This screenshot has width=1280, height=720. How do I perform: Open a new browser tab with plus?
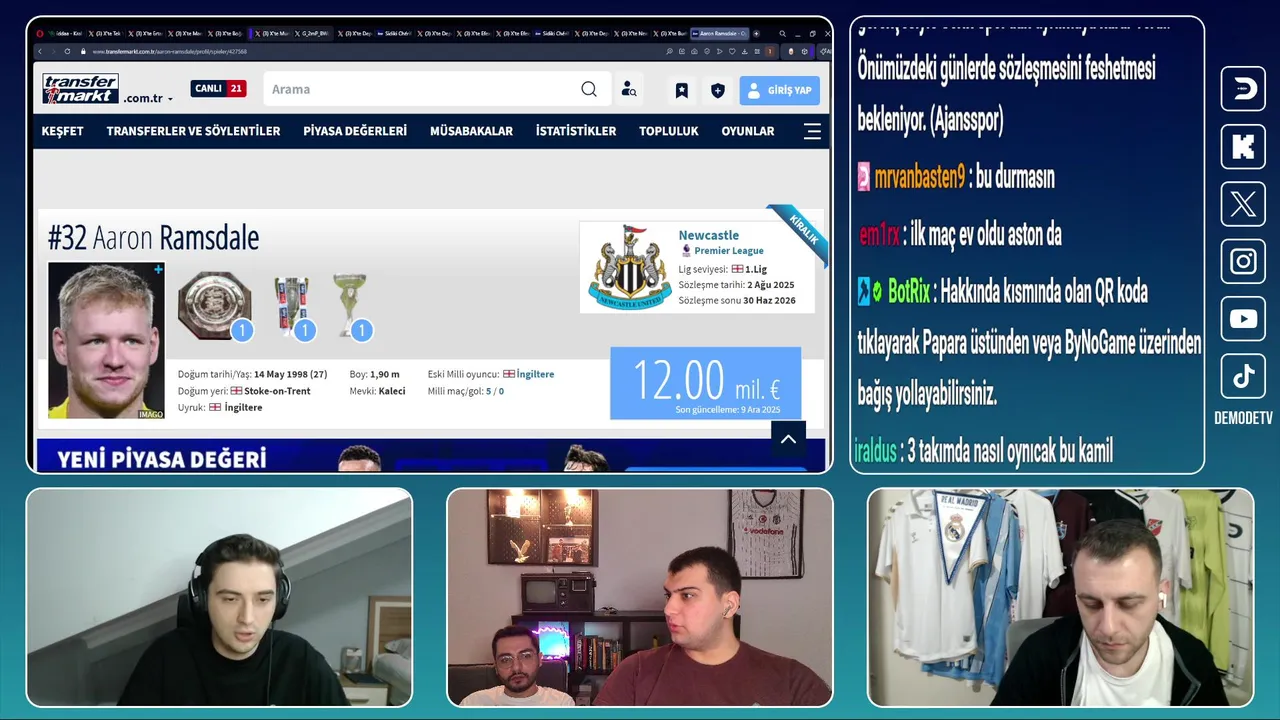(756, 33)
